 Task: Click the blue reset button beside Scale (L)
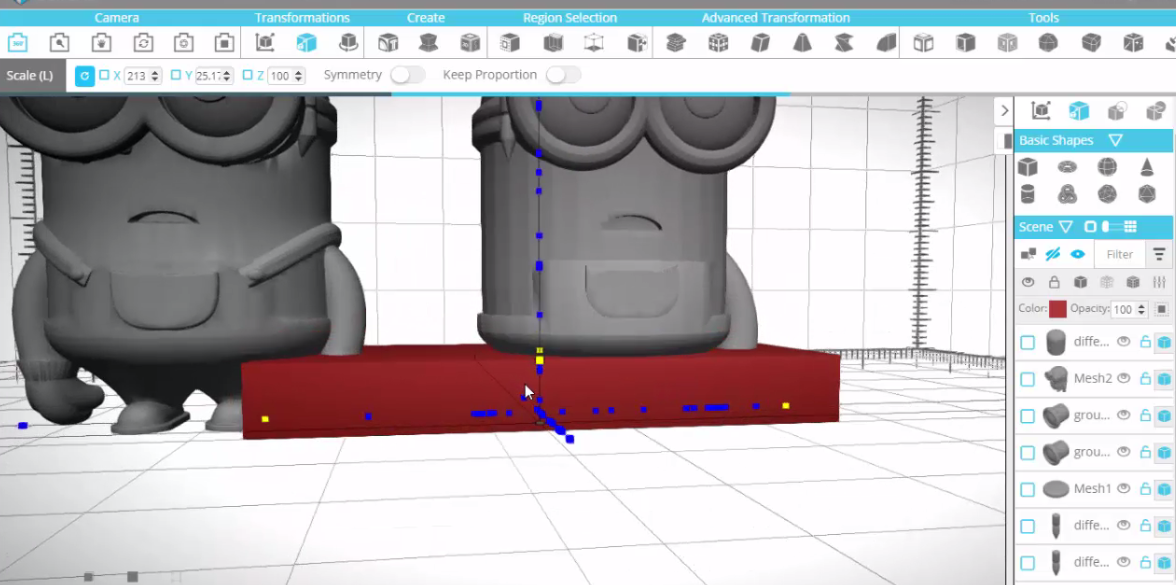85,76
